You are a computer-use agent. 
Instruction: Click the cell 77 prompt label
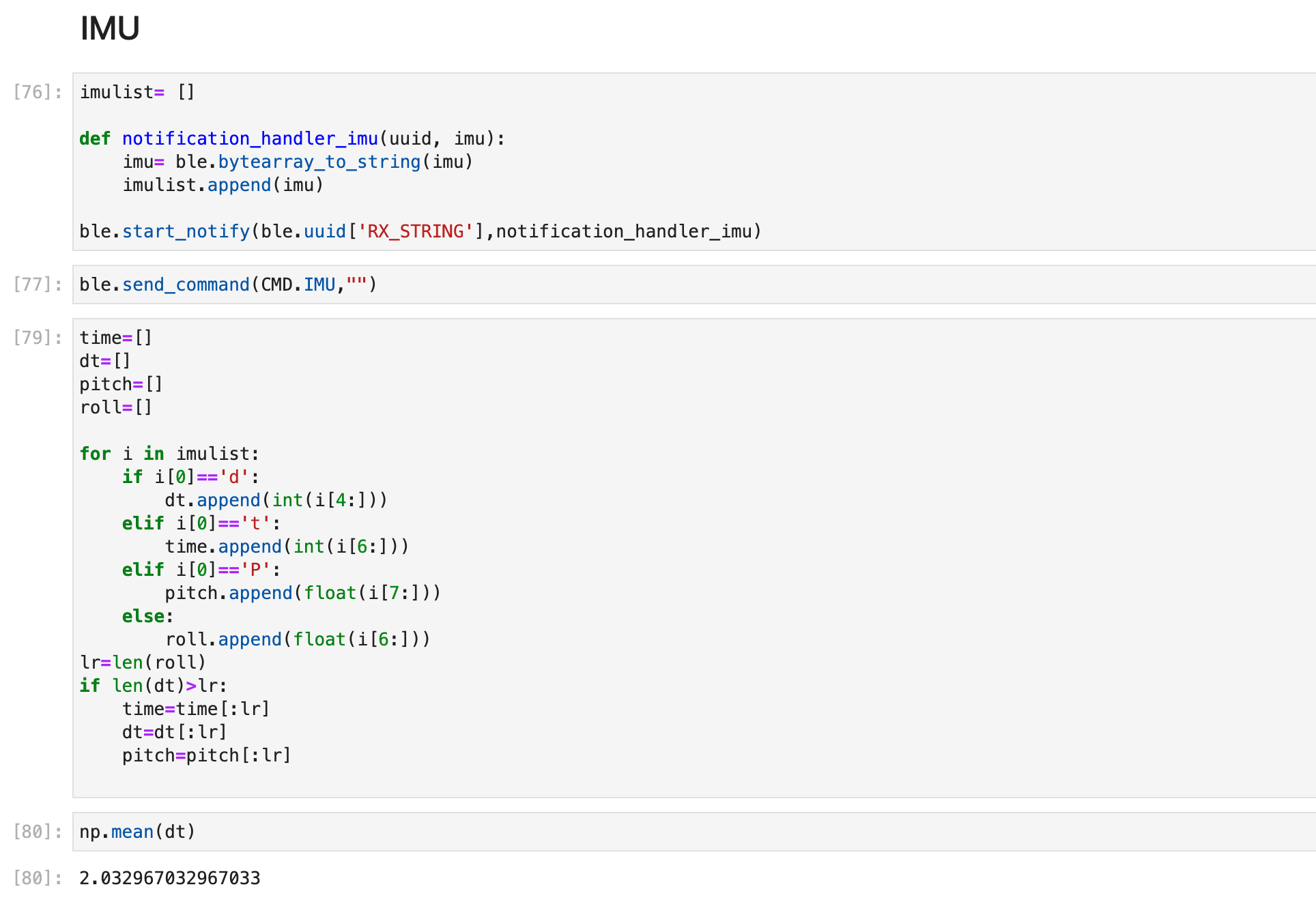coord(38,285)
